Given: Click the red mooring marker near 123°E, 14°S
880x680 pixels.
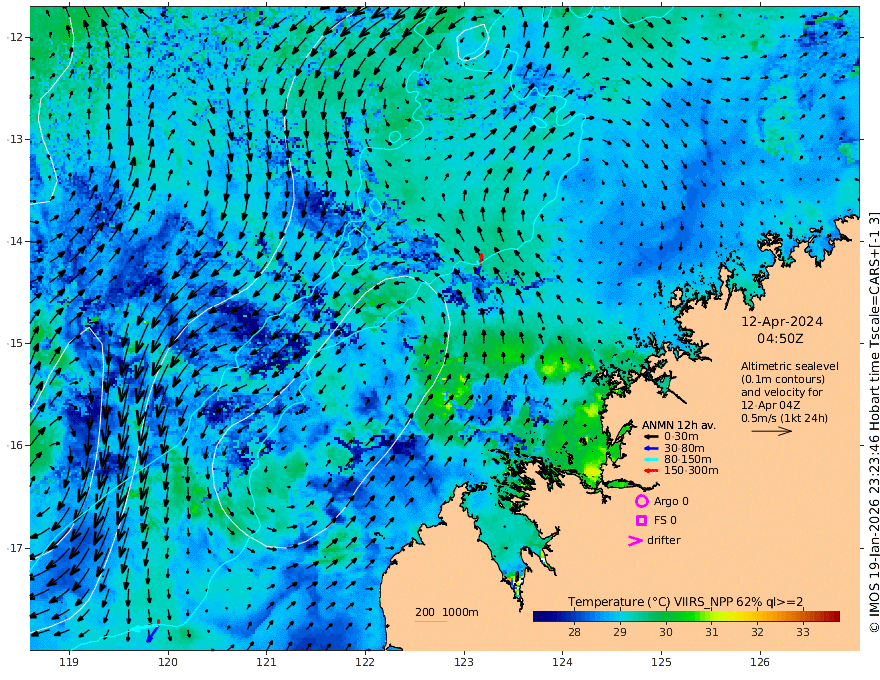Looking at the screenshot, I should (x=481, y=258).
